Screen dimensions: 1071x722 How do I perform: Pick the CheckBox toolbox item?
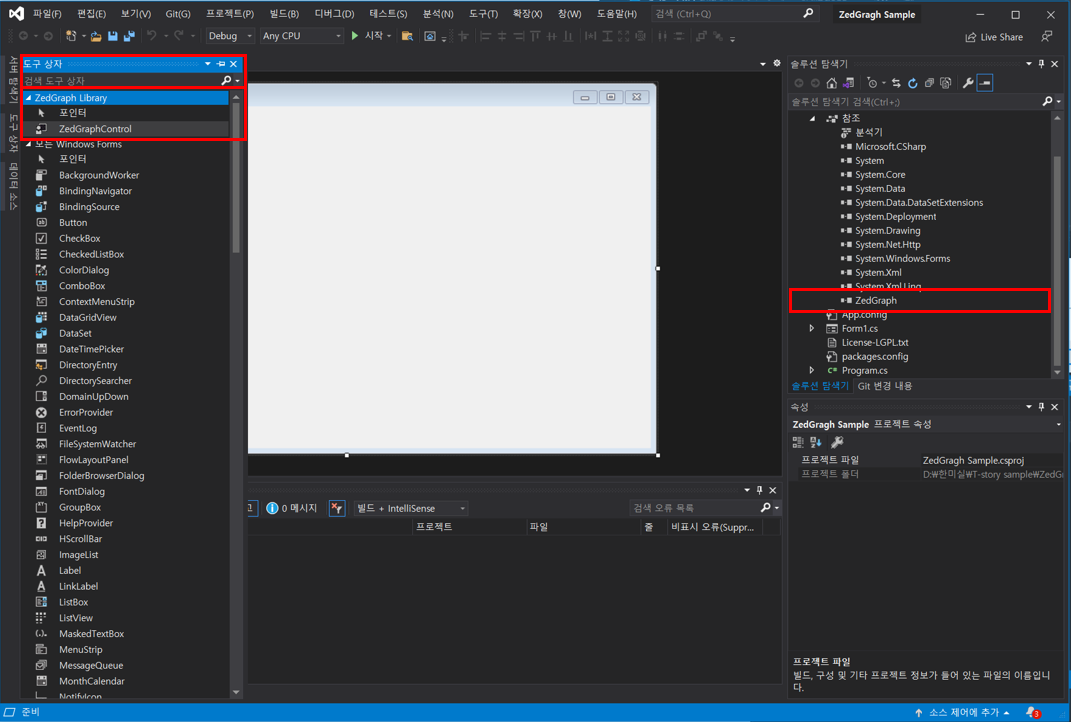click(x=79, y=238)
